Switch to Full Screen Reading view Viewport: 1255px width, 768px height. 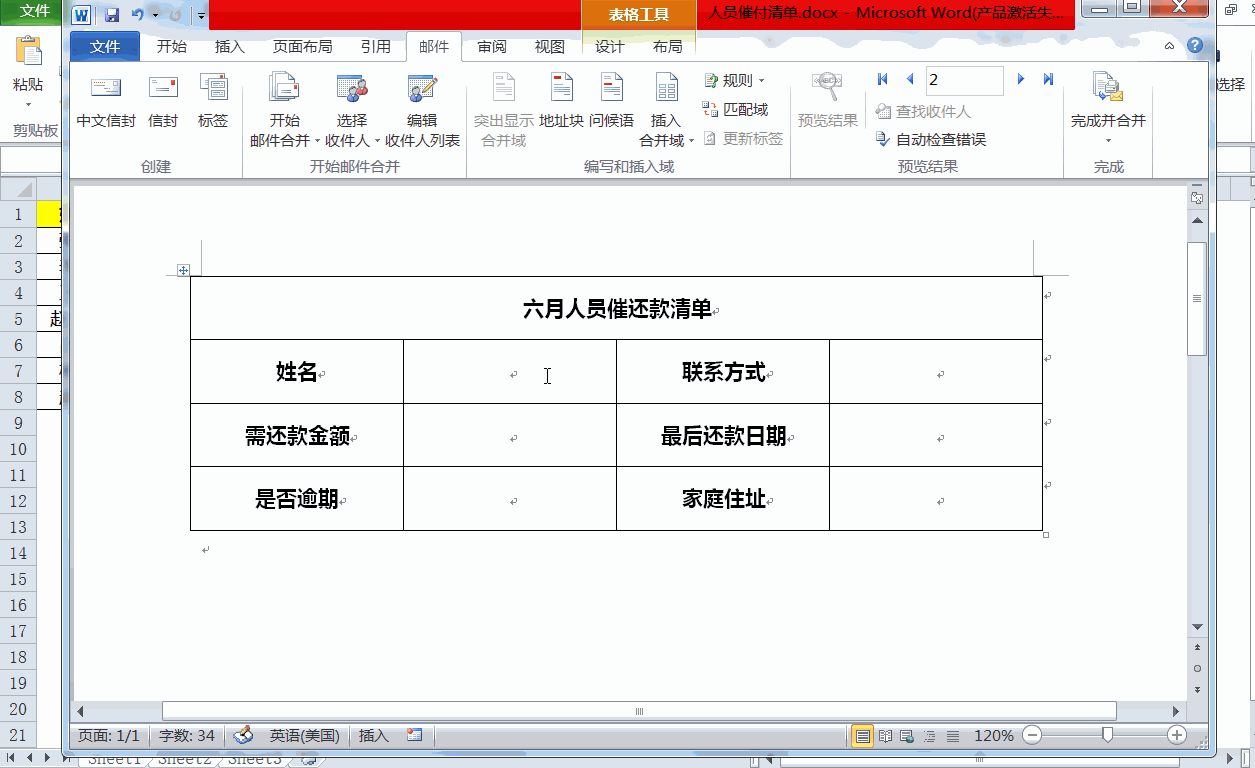click(885, 736)
